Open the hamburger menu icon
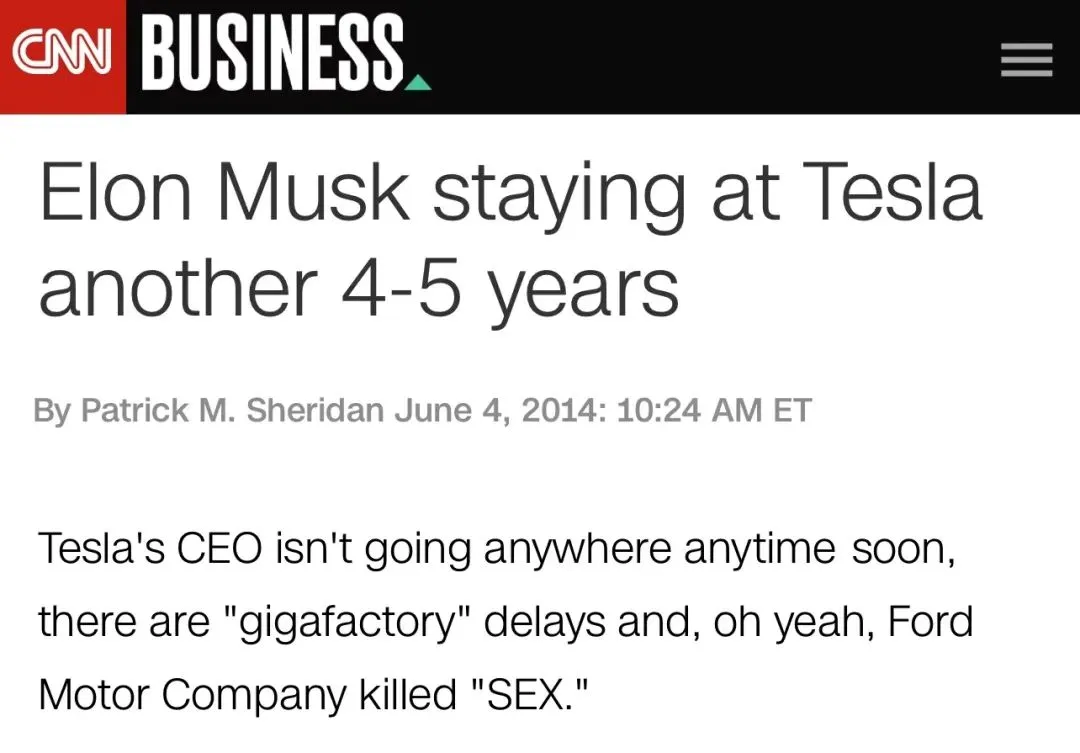The image size is (1080, 753). click(1026, 59)
